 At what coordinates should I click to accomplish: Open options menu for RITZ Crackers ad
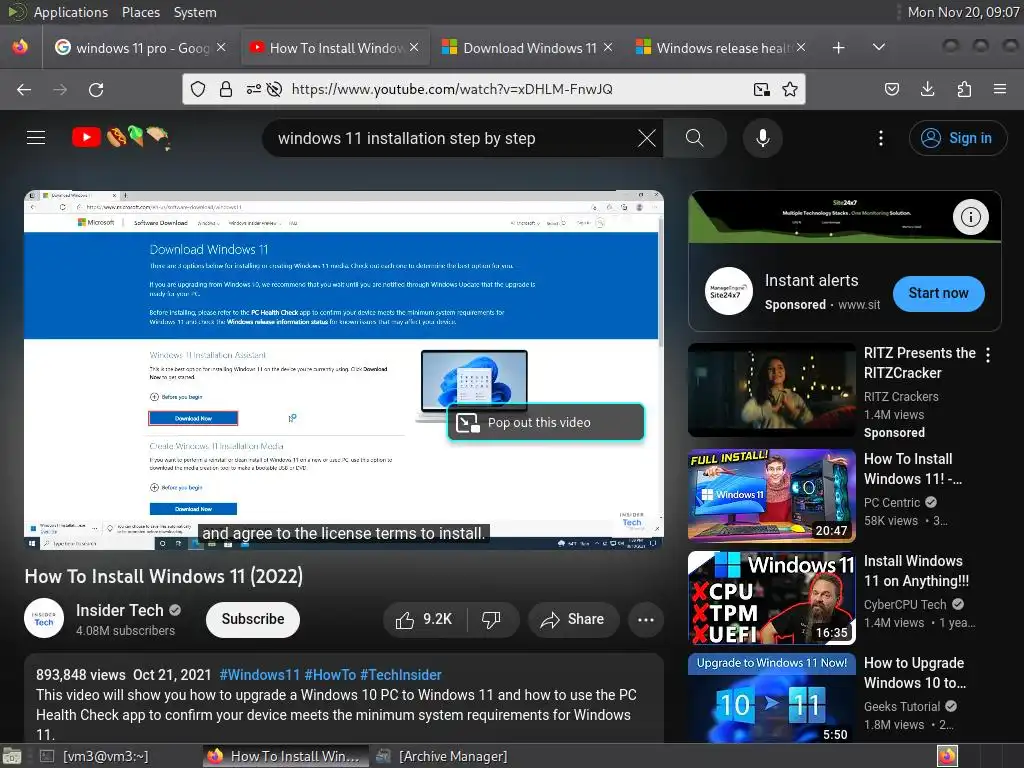coord(987,355)
